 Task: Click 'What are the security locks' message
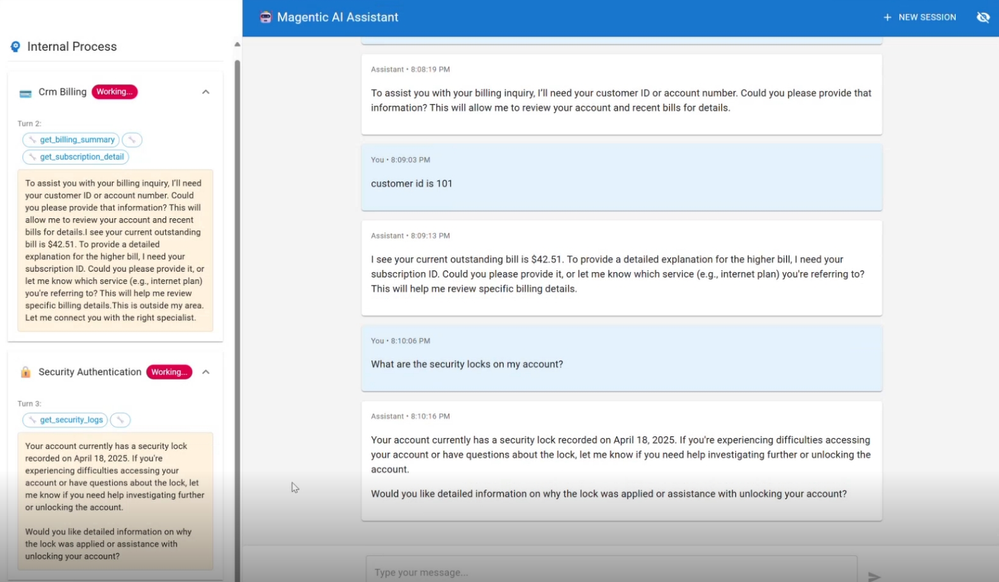tap(621, 358)
